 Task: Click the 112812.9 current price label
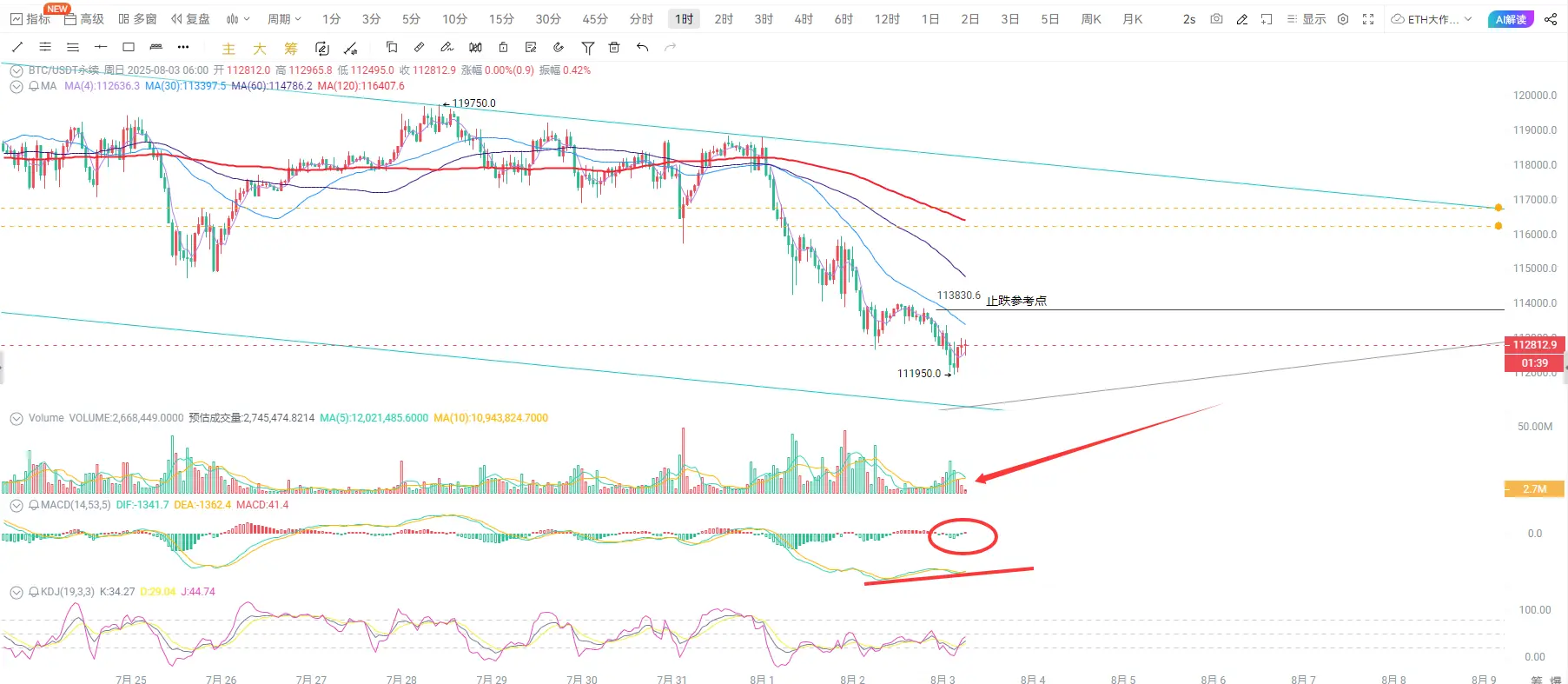(1534, 345)
